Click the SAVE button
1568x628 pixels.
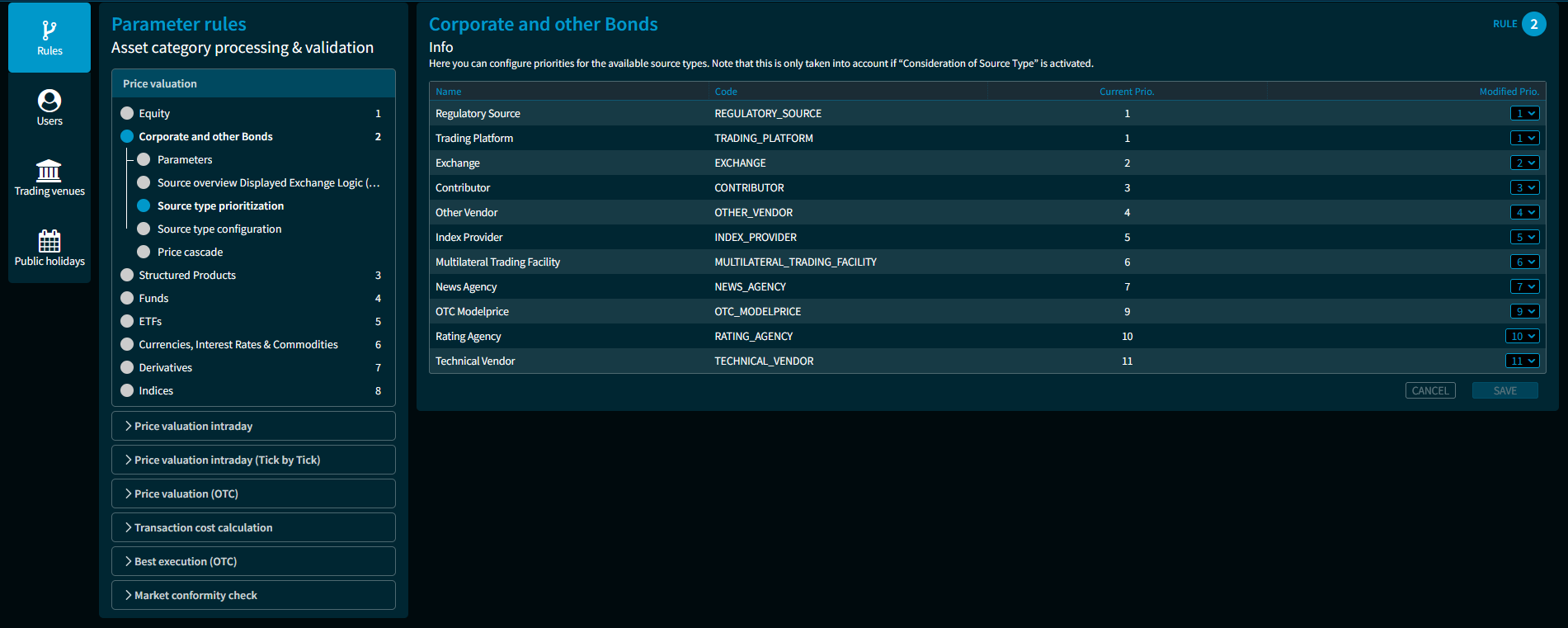[1505, 390]
